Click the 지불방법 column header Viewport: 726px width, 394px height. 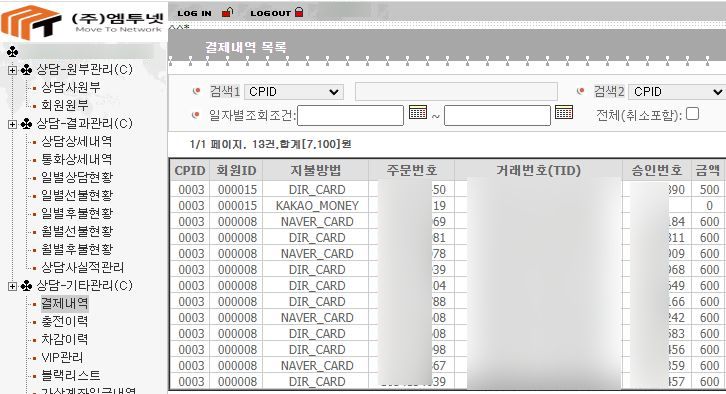tap(316, 170)
